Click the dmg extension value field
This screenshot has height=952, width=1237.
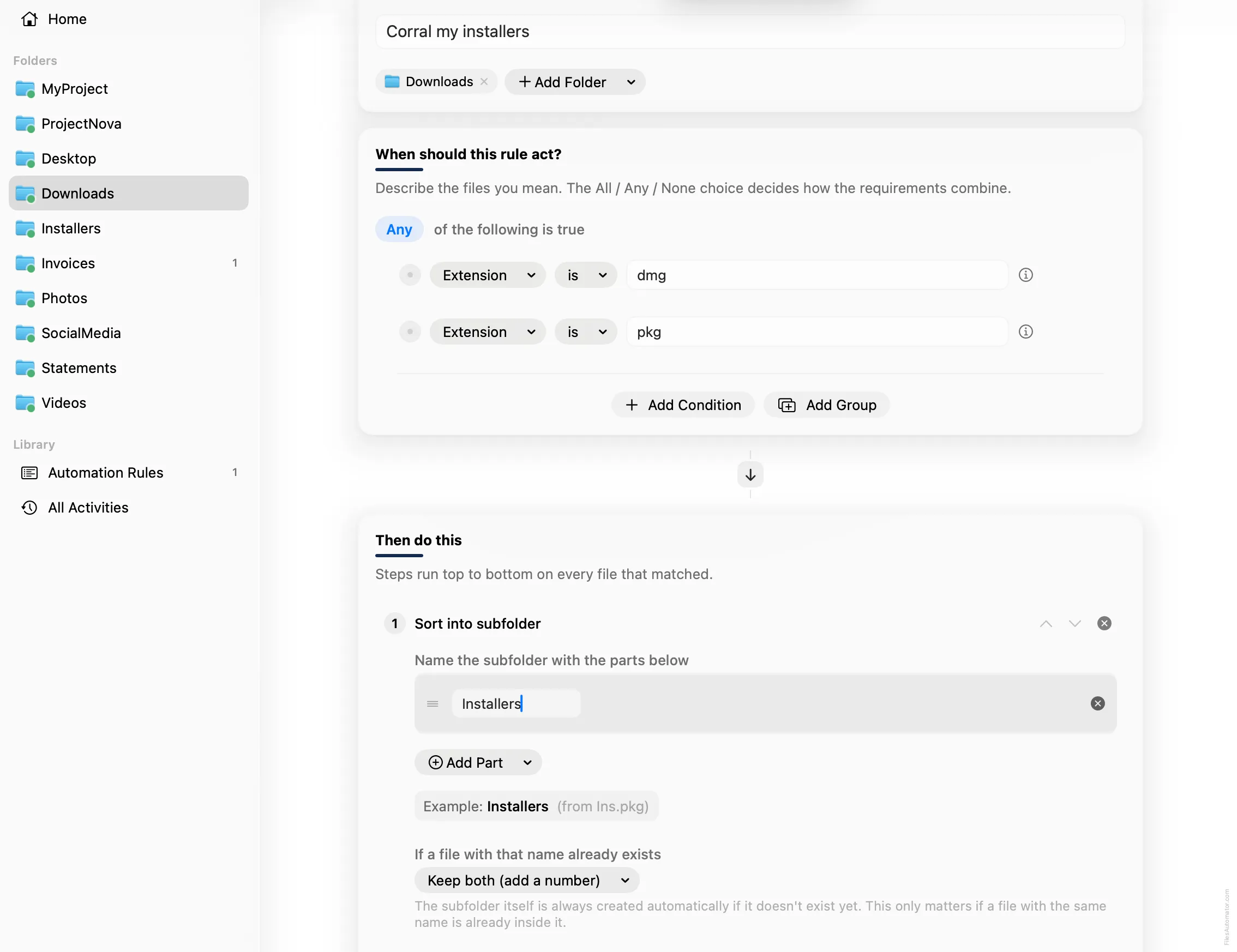pyautogui.click(x=816, y=275)
